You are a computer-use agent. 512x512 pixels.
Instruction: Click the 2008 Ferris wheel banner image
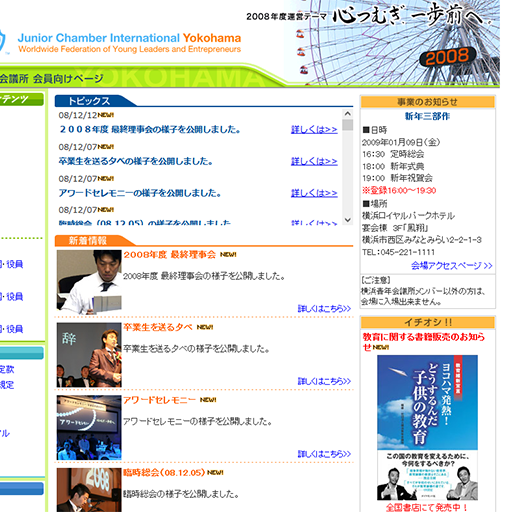click(x=392, y=43)
